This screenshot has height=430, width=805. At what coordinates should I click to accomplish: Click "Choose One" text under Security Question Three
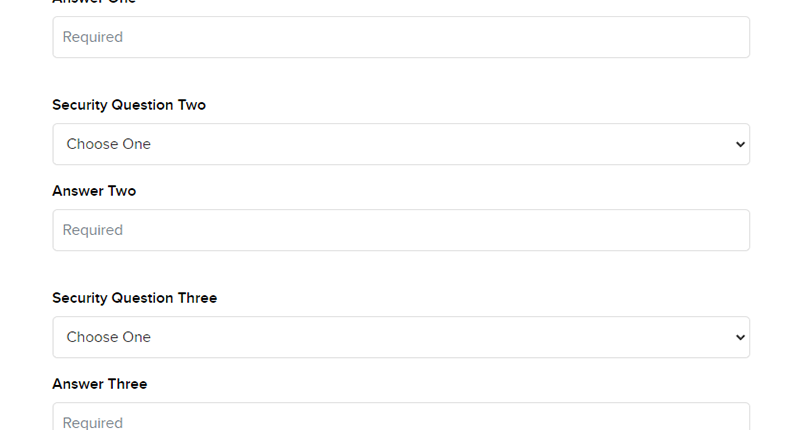click(108, 337)
